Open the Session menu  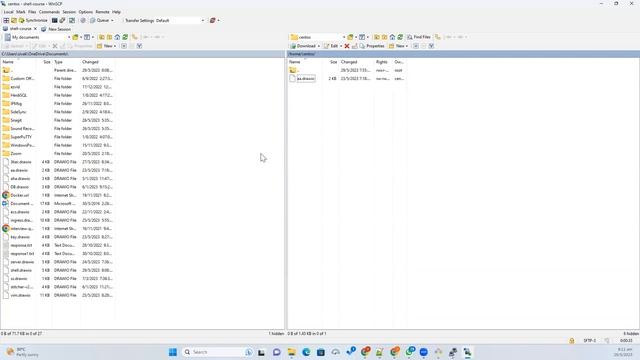pyautogui.click(x=69, y=12)
